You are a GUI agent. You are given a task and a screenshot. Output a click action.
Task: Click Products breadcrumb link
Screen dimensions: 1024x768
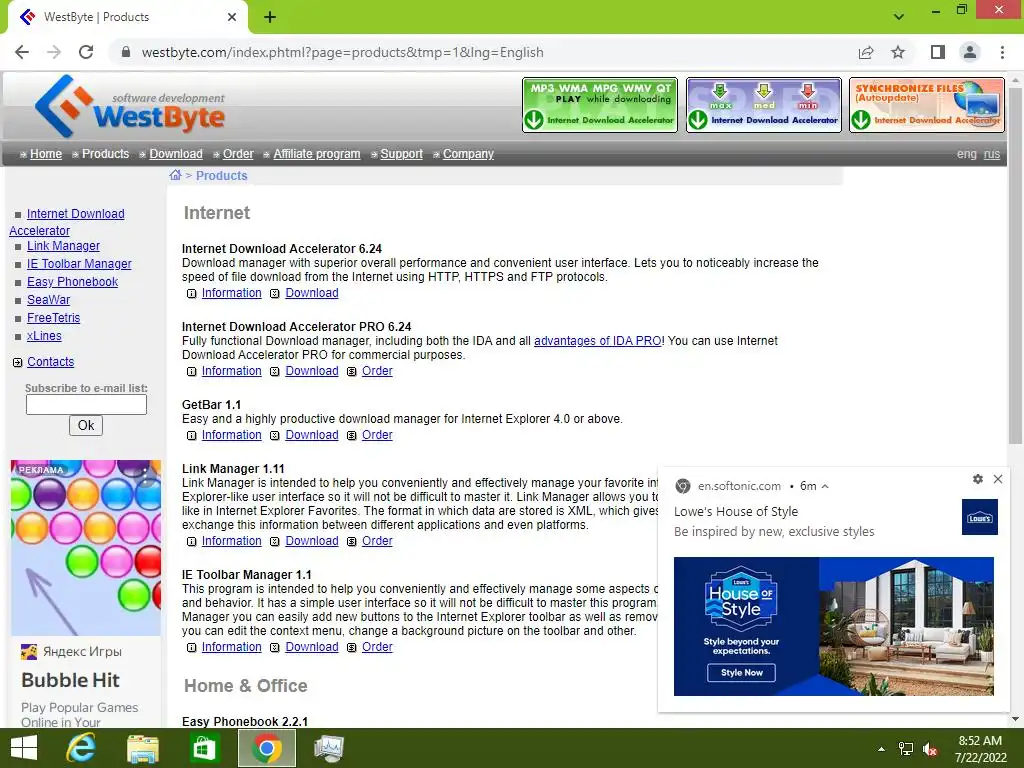click(x=221, y=176)
